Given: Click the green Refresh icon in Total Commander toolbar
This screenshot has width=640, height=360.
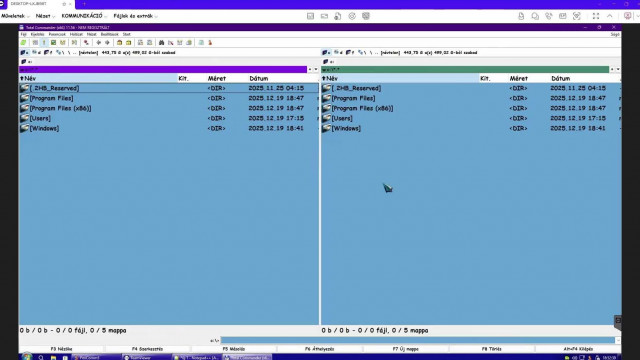Looking at the screenshot, I should (x=24, y=42).
